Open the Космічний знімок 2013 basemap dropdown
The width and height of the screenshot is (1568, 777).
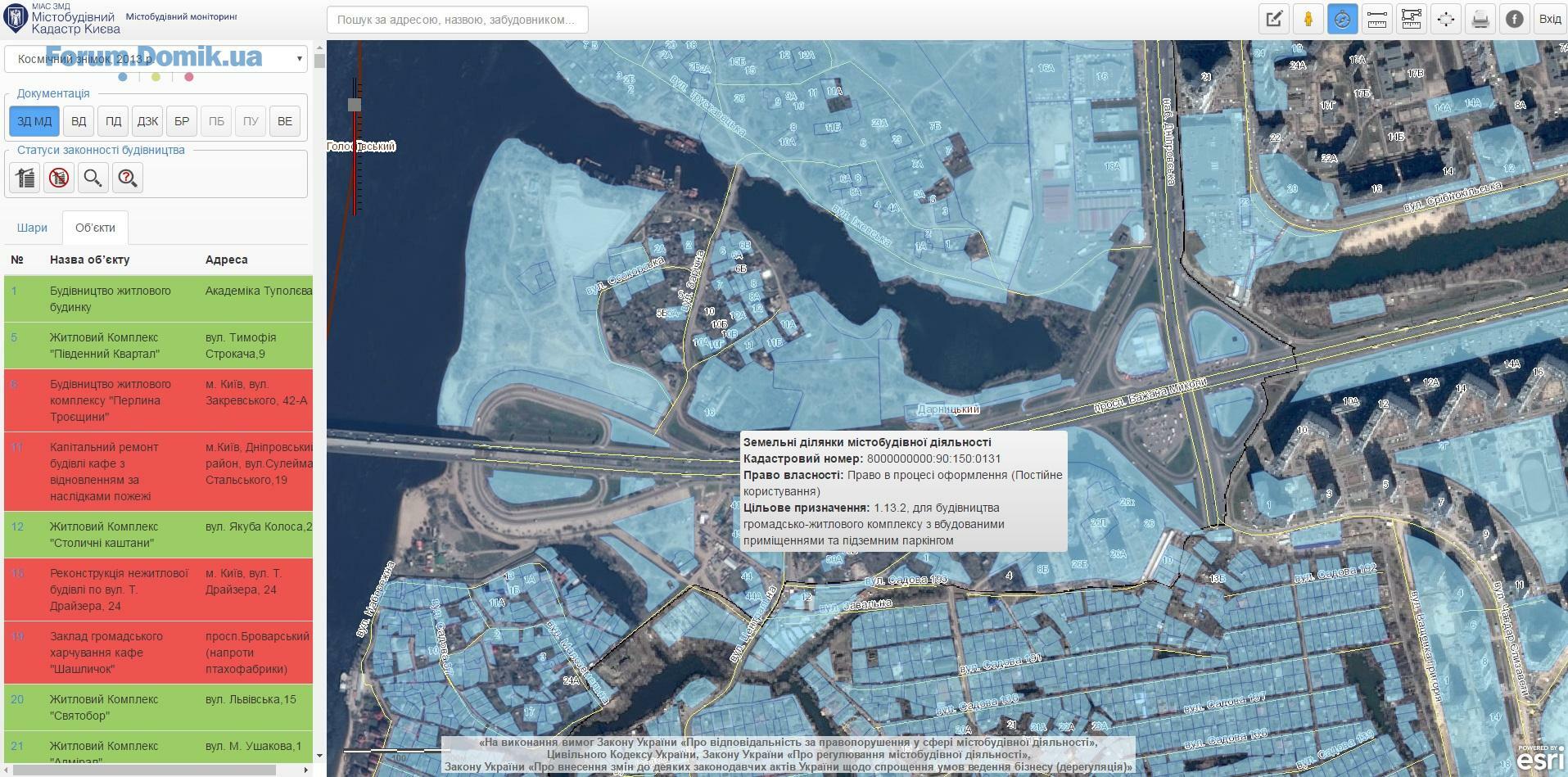point(156,59)
